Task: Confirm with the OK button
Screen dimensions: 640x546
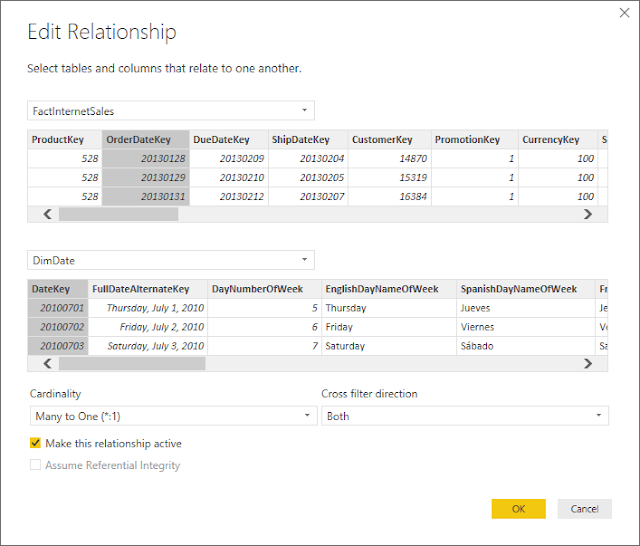Action: point(518,509)
